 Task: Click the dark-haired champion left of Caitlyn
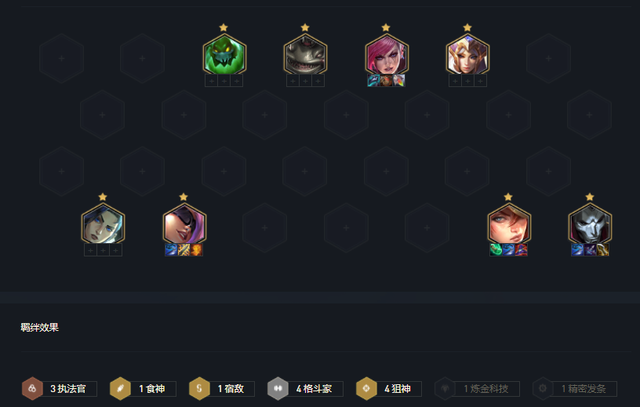[x=103, y=225]
